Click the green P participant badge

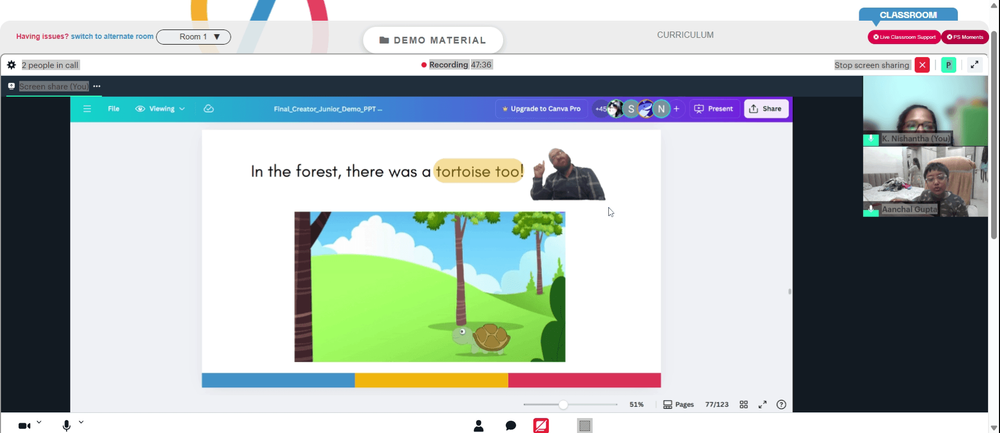(948, 65)
